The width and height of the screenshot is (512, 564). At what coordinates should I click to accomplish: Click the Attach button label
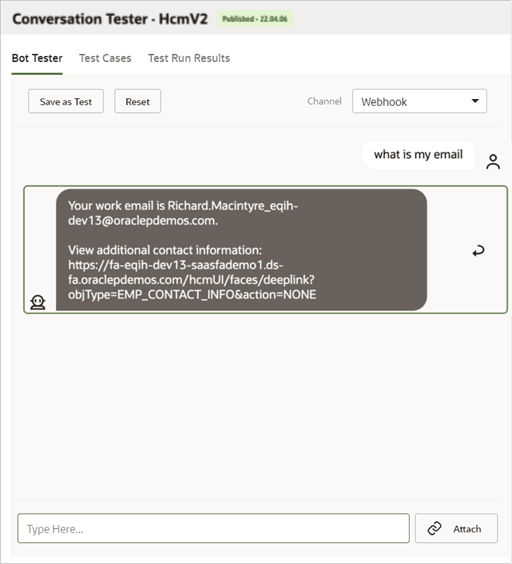[467, 529]
